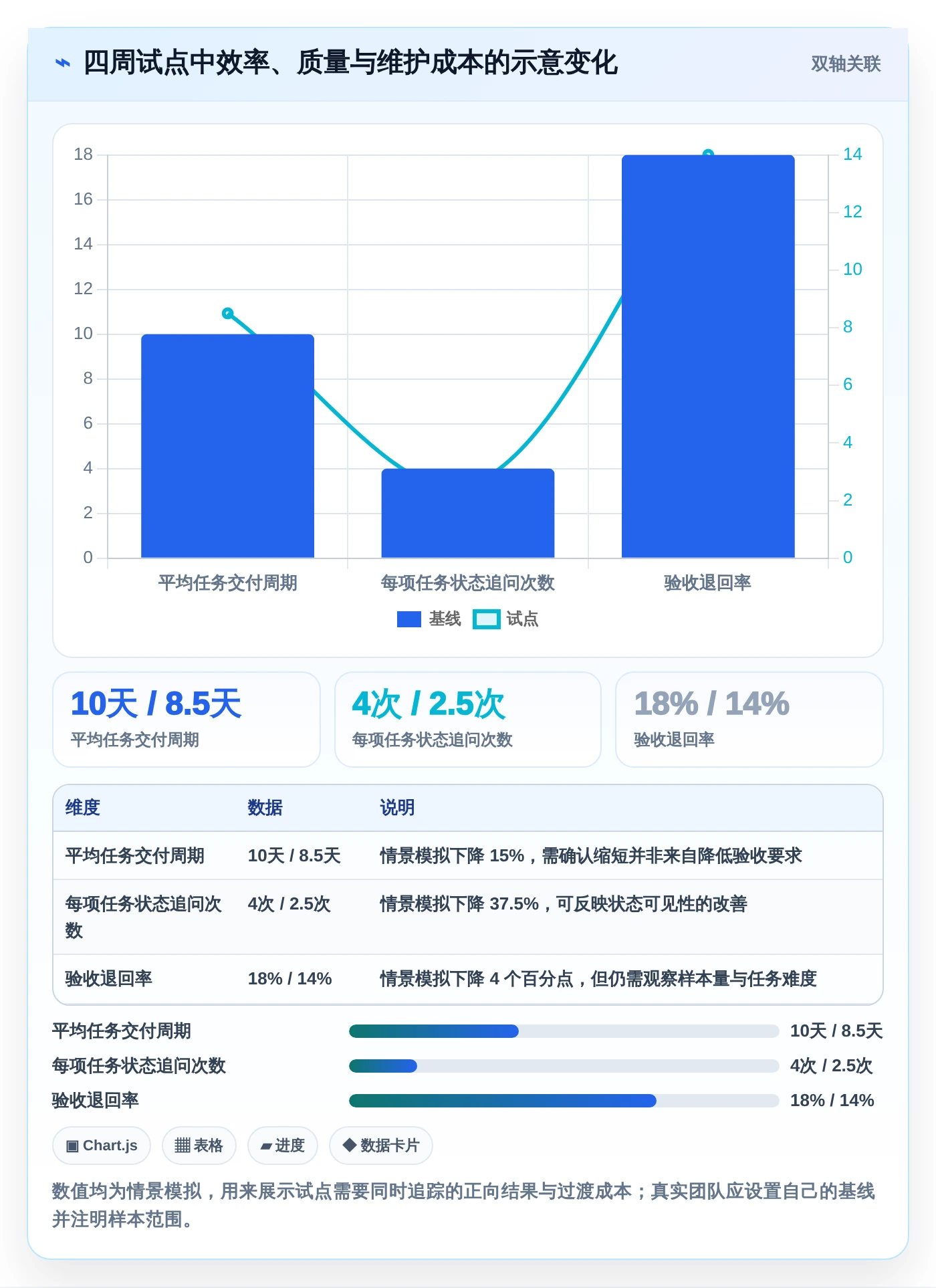Click the 试点 line point above the first bar
This screenshot has height=1288, width=936.
tap(227, 313)
